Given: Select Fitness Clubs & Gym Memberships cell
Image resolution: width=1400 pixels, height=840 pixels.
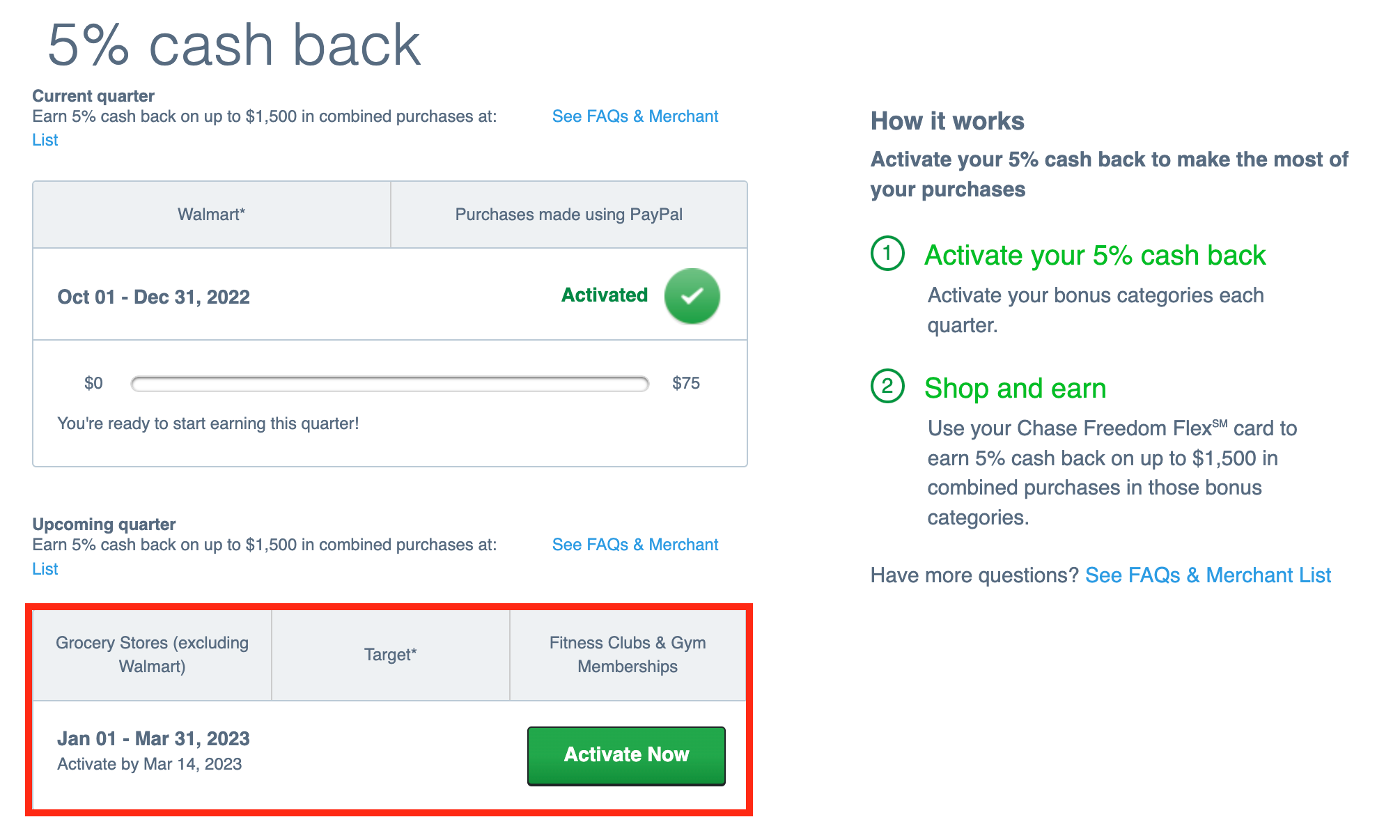Looking at the screenshot, I should coord(628,655).
